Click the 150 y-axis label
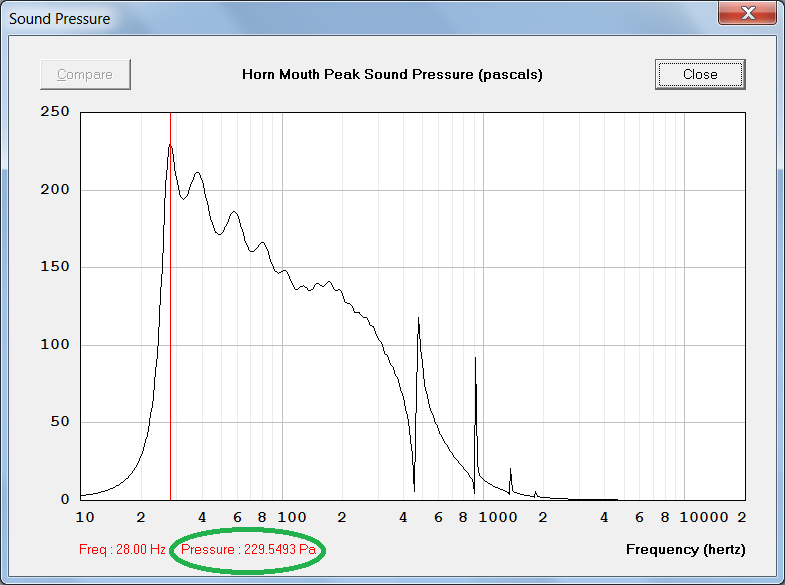This screenshot has width=785, height=585. [x=55, y=267]
